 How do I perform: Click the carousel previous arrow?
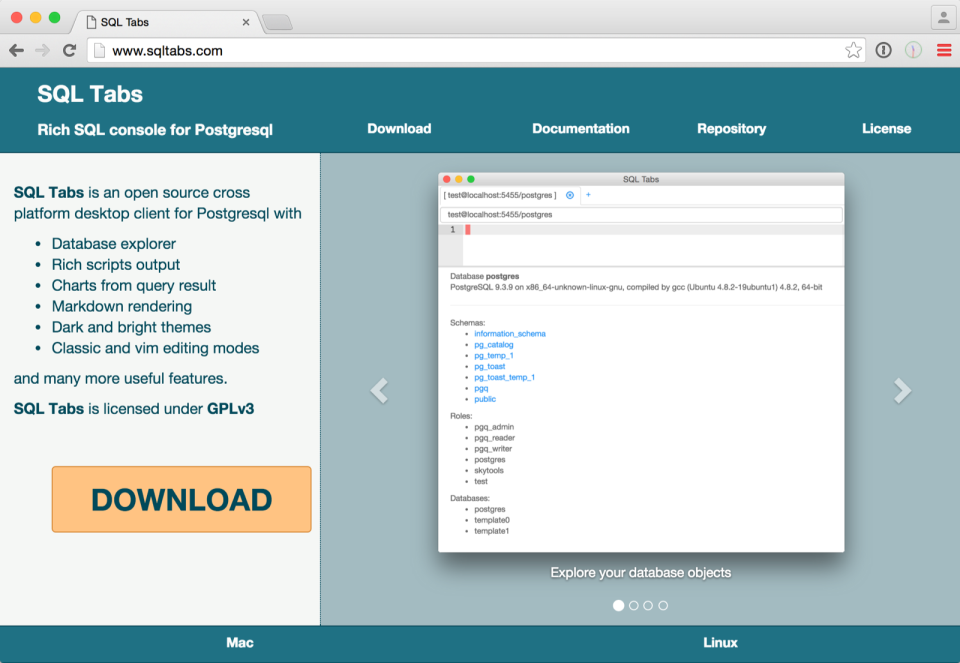coord(379,391)
